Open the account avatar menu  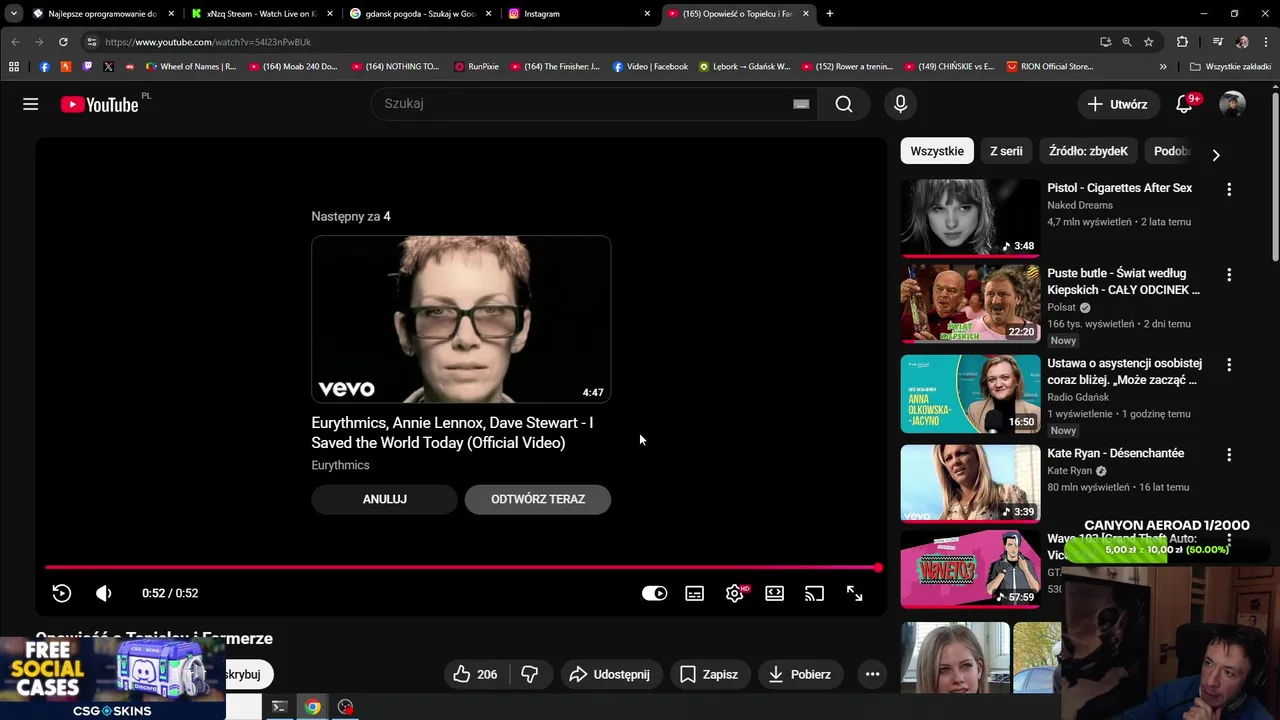tap(1232, 104)
